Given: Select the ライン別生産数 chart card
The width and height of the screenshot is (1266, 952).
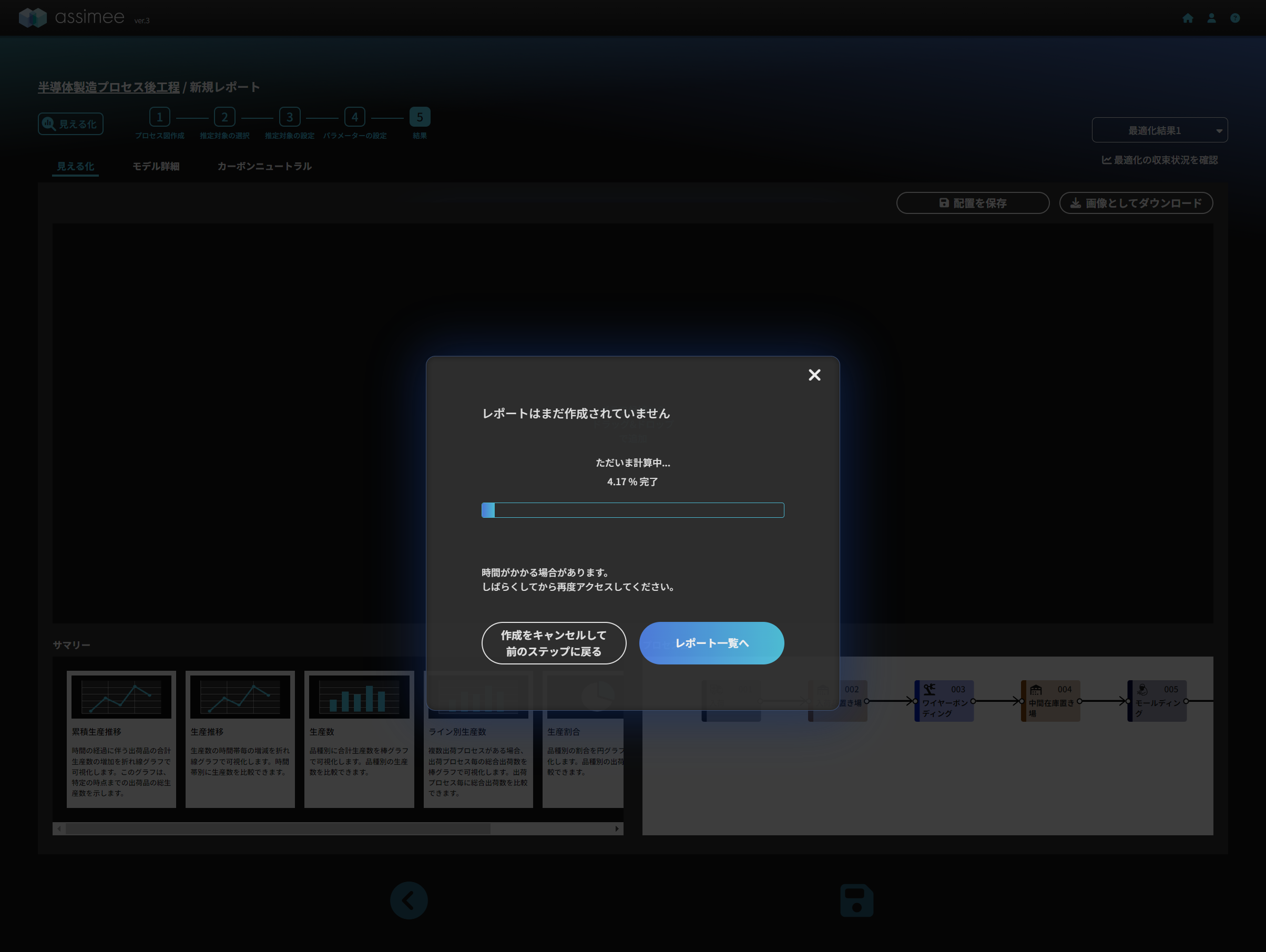Looking at the screenshot, I should click(x=478, y=739).
